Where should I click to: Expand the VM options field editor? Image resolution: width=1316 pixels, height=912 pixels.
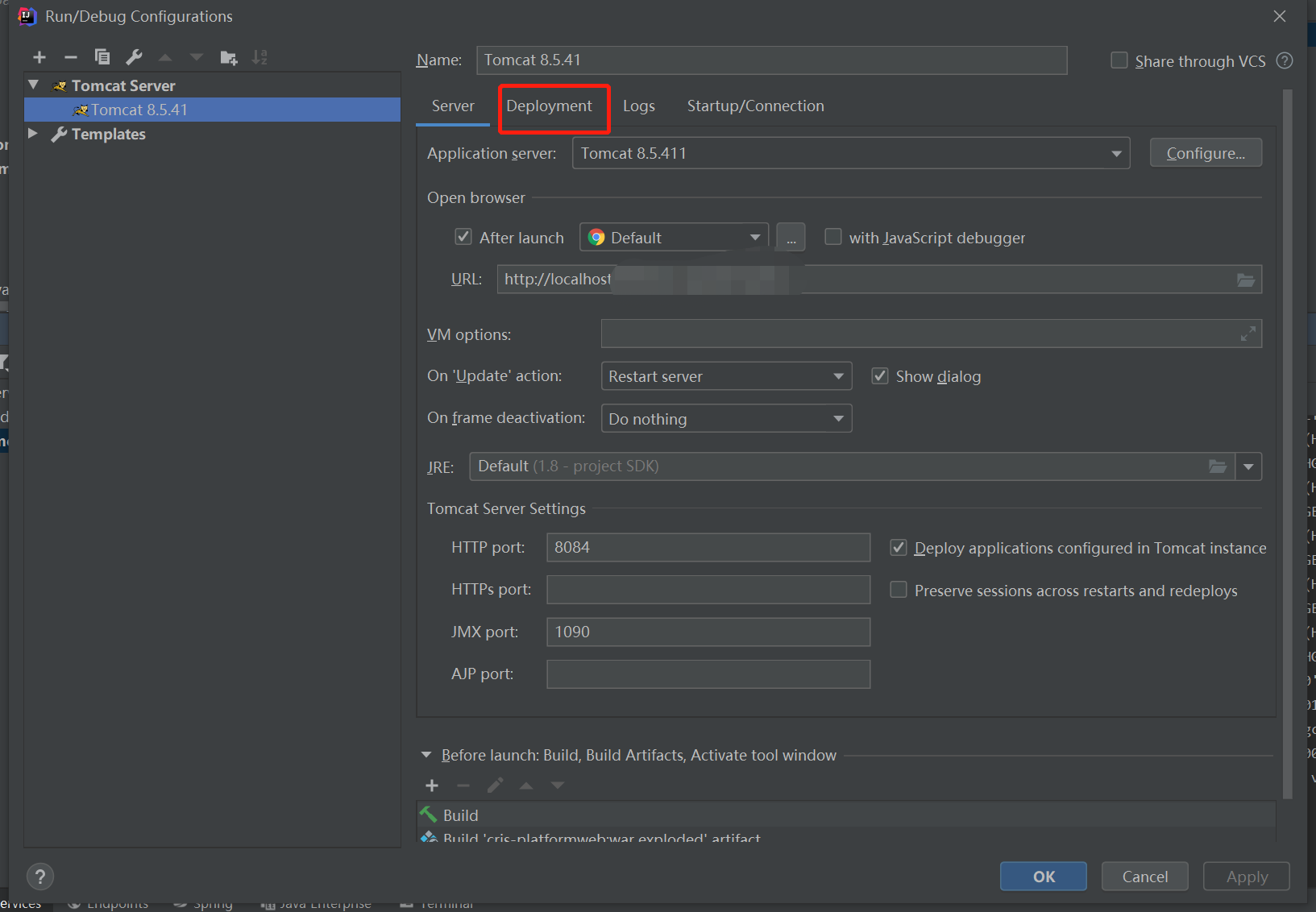point(1248,334)
